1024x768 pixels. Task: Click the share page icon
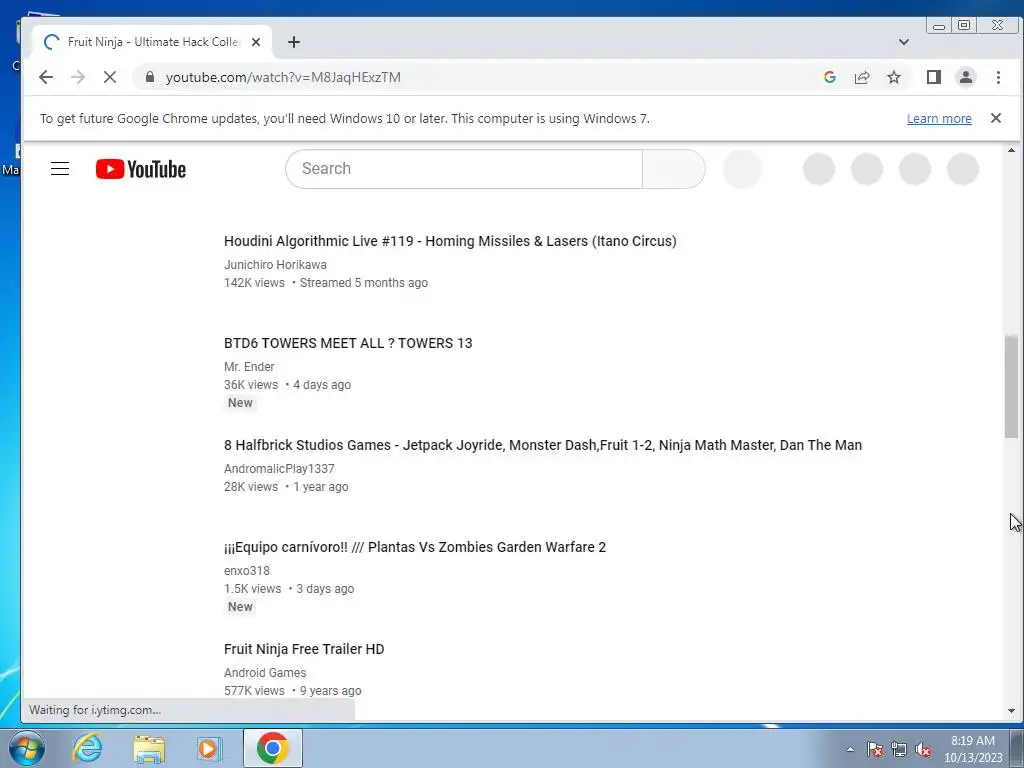coord(861,77)
